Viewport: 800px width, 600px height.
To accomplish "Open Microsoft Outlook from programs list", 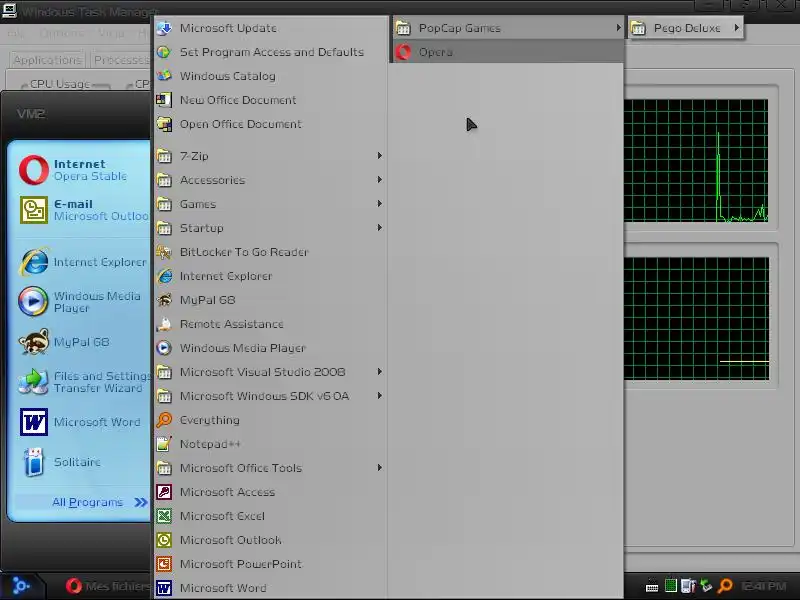I will point(270,540).
